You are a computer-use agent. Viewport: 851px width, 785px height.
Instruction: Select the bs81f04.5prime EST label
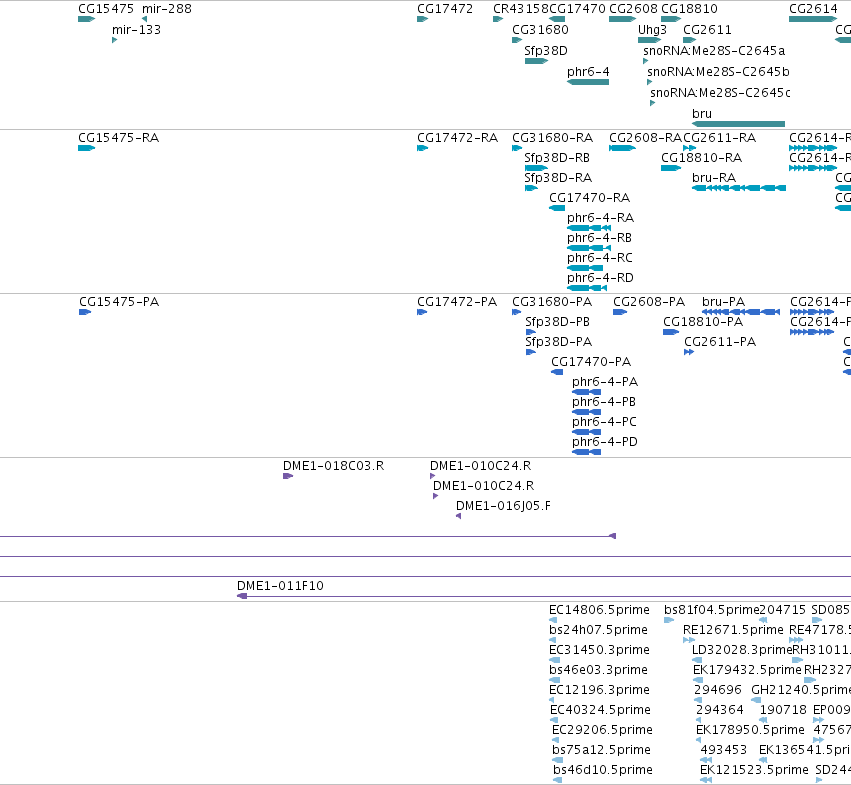point(712,610)
